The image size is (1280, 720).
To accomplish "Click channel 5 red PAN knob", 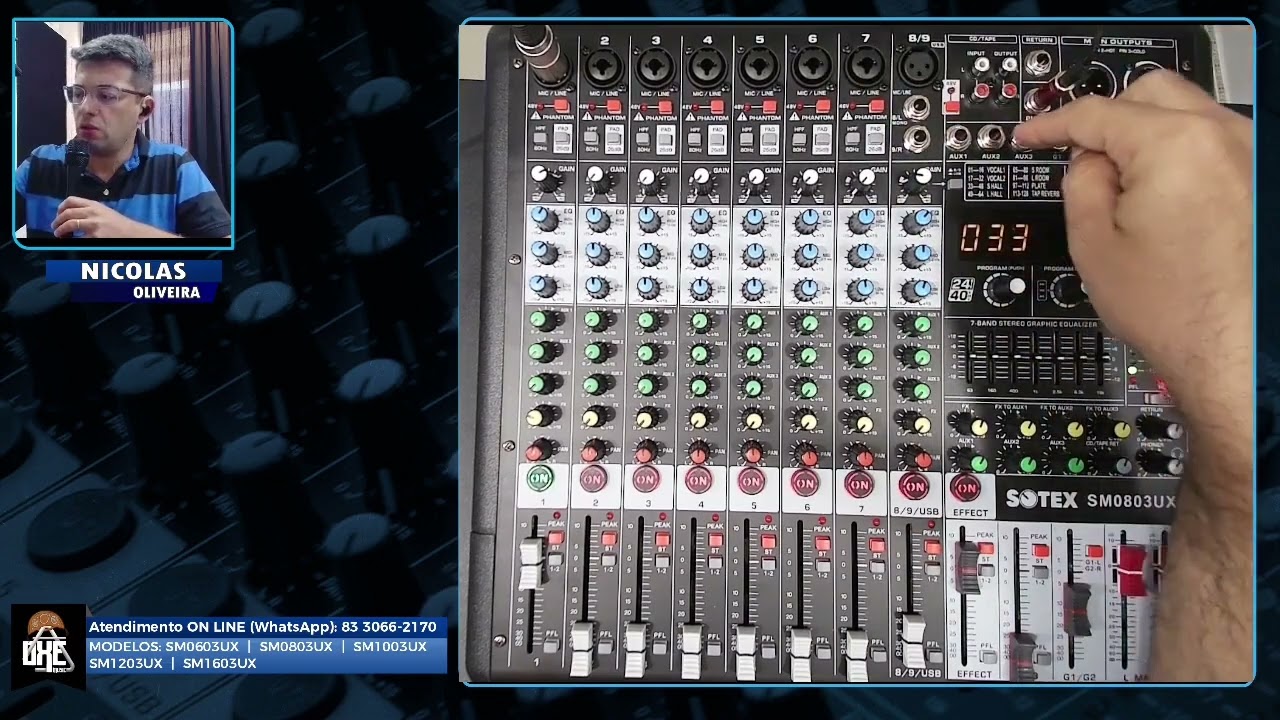I will tap(754, 452).
